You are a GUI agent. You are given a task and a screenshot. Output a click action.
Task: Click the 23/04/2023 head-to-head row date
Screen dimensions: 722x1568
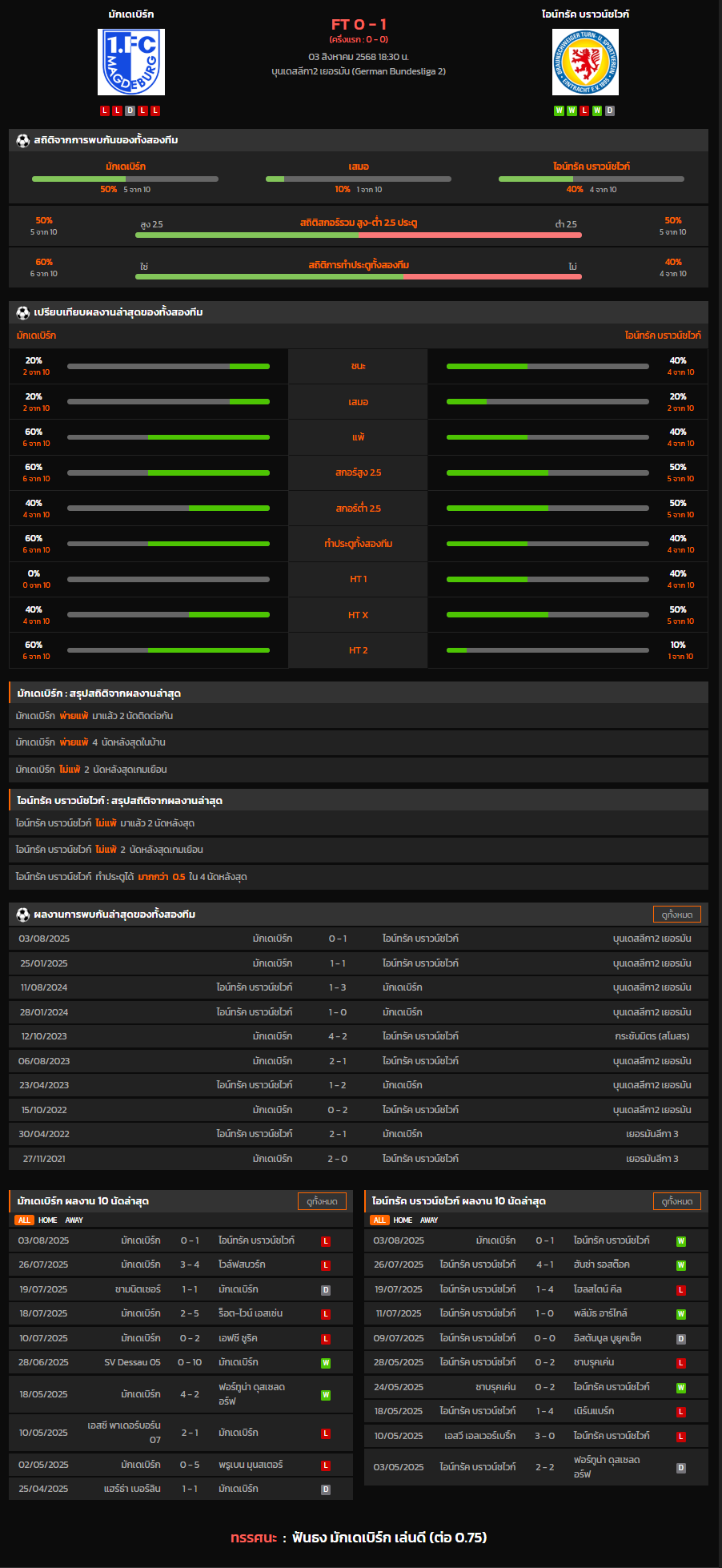tap(44, 1085)
